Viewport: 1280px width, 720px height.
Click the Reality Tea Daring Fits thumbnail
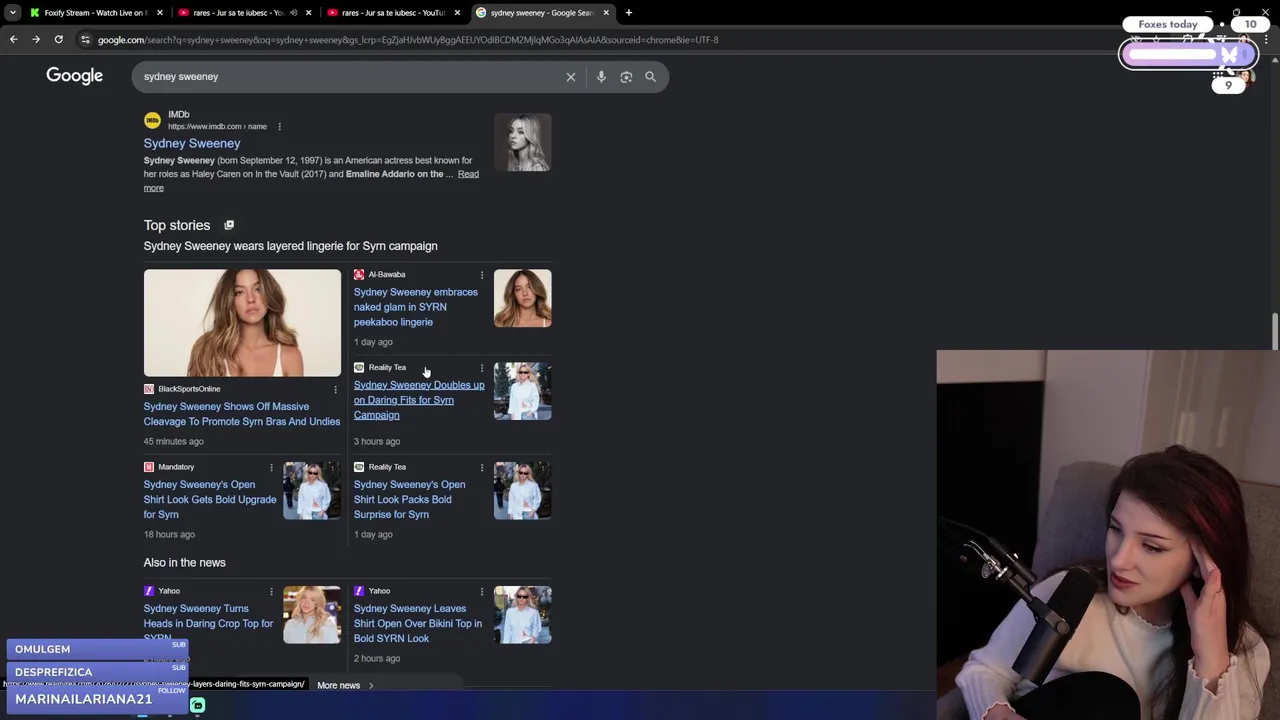click(x=522, y=391)
